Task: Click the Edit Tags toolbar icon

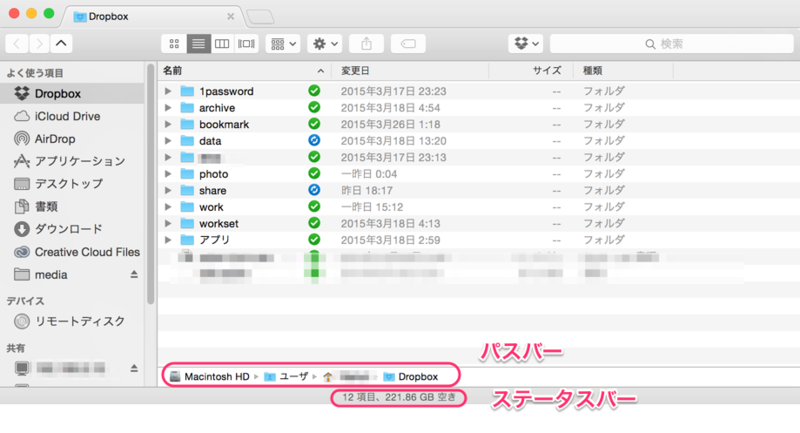Action: 408,44
